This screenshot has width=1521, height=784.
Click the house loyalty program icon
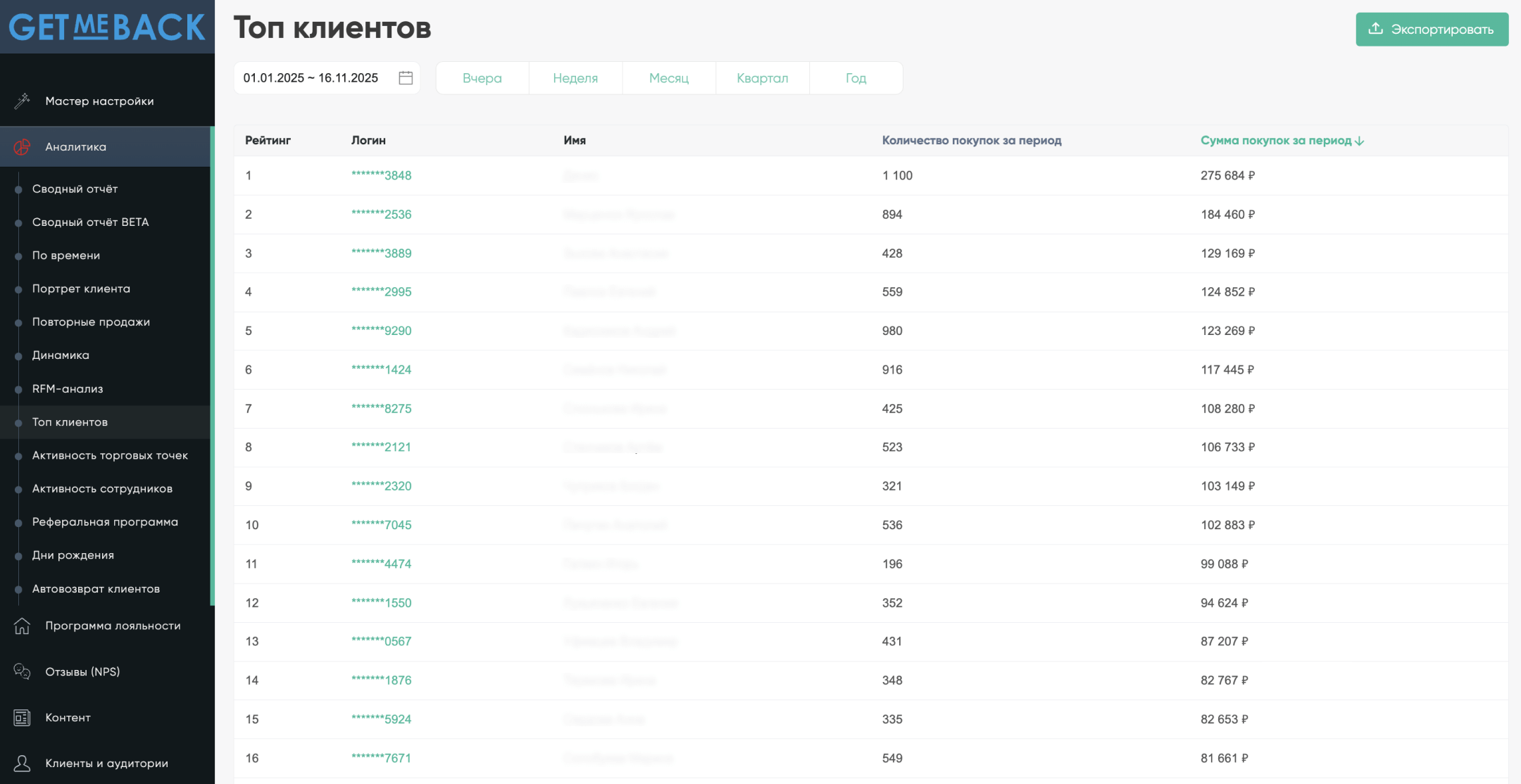(22, 626)
